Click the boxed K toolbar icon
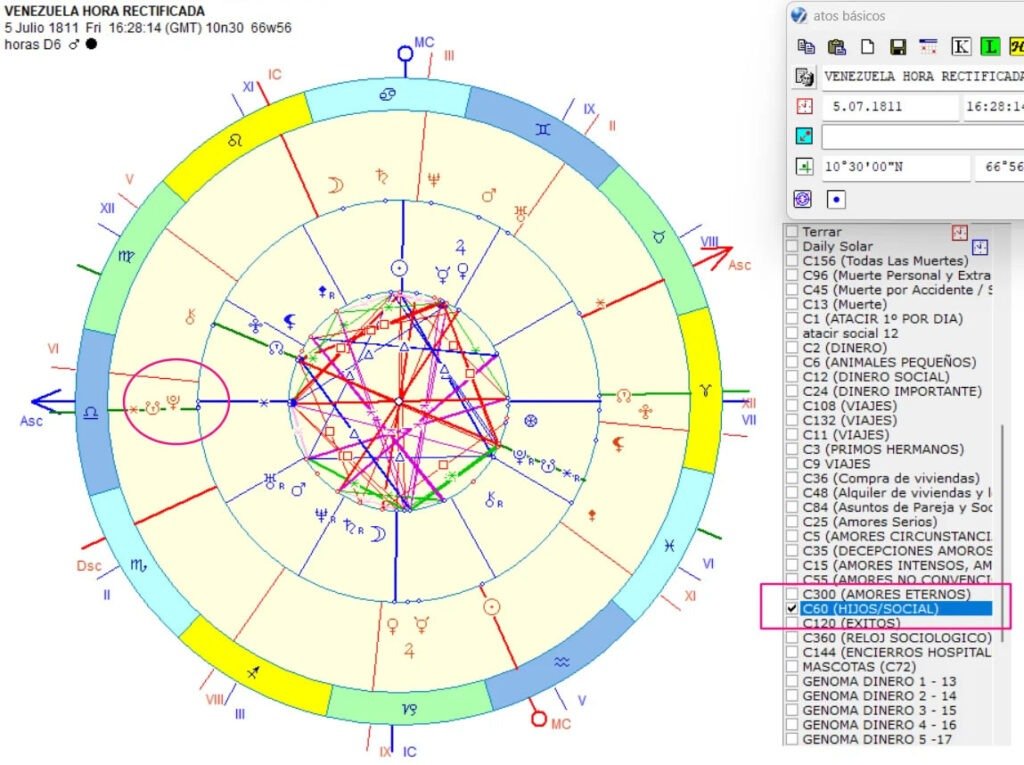Viewport: 1024px width, 765px height. coord(961,46)
